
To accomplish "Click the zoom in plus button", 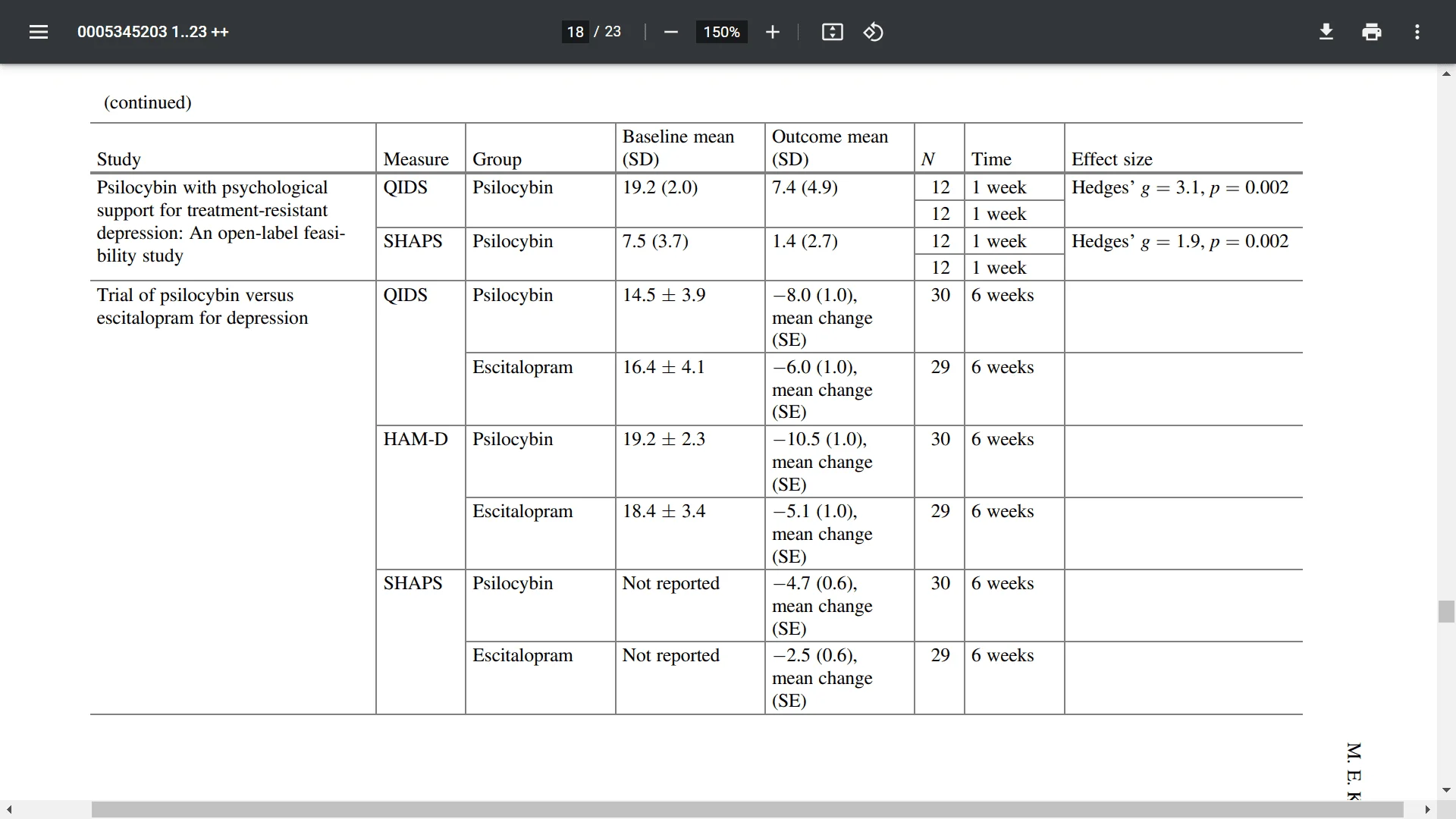I will click(x=772, y=32).
